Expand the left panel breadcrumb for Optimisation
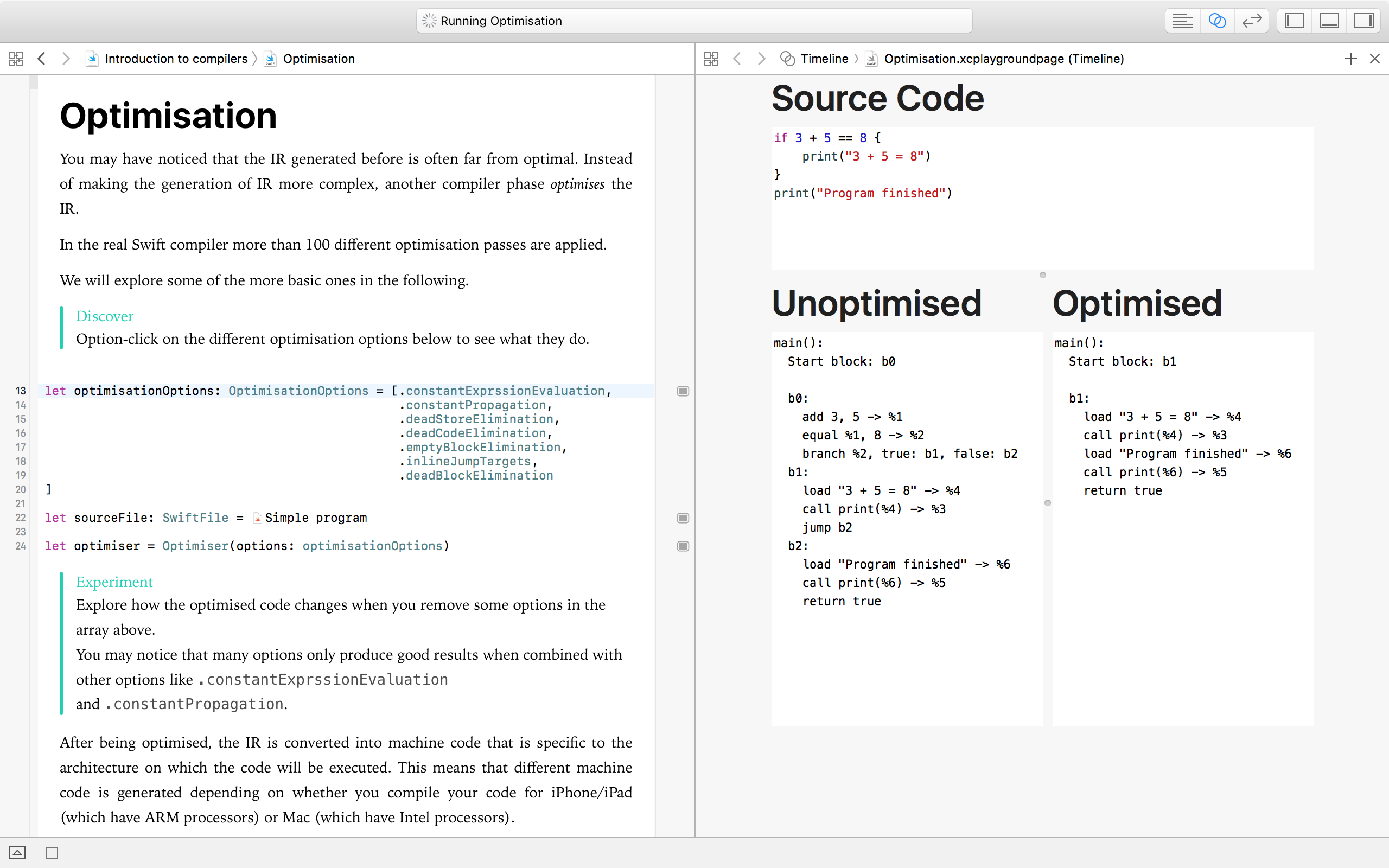The image size is (1389, 868). coord(318,58)
